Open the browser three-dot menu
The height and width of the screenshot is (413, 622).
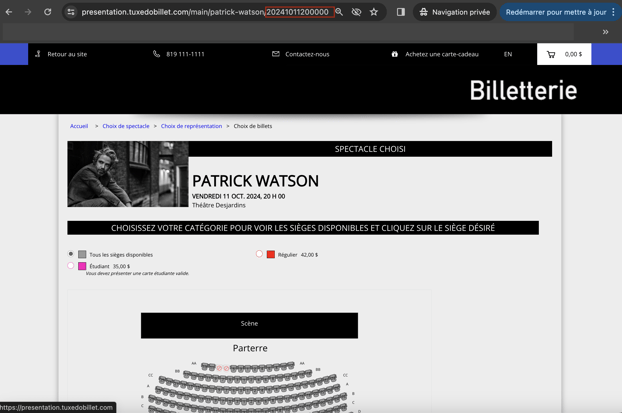(x=614, y=12)
